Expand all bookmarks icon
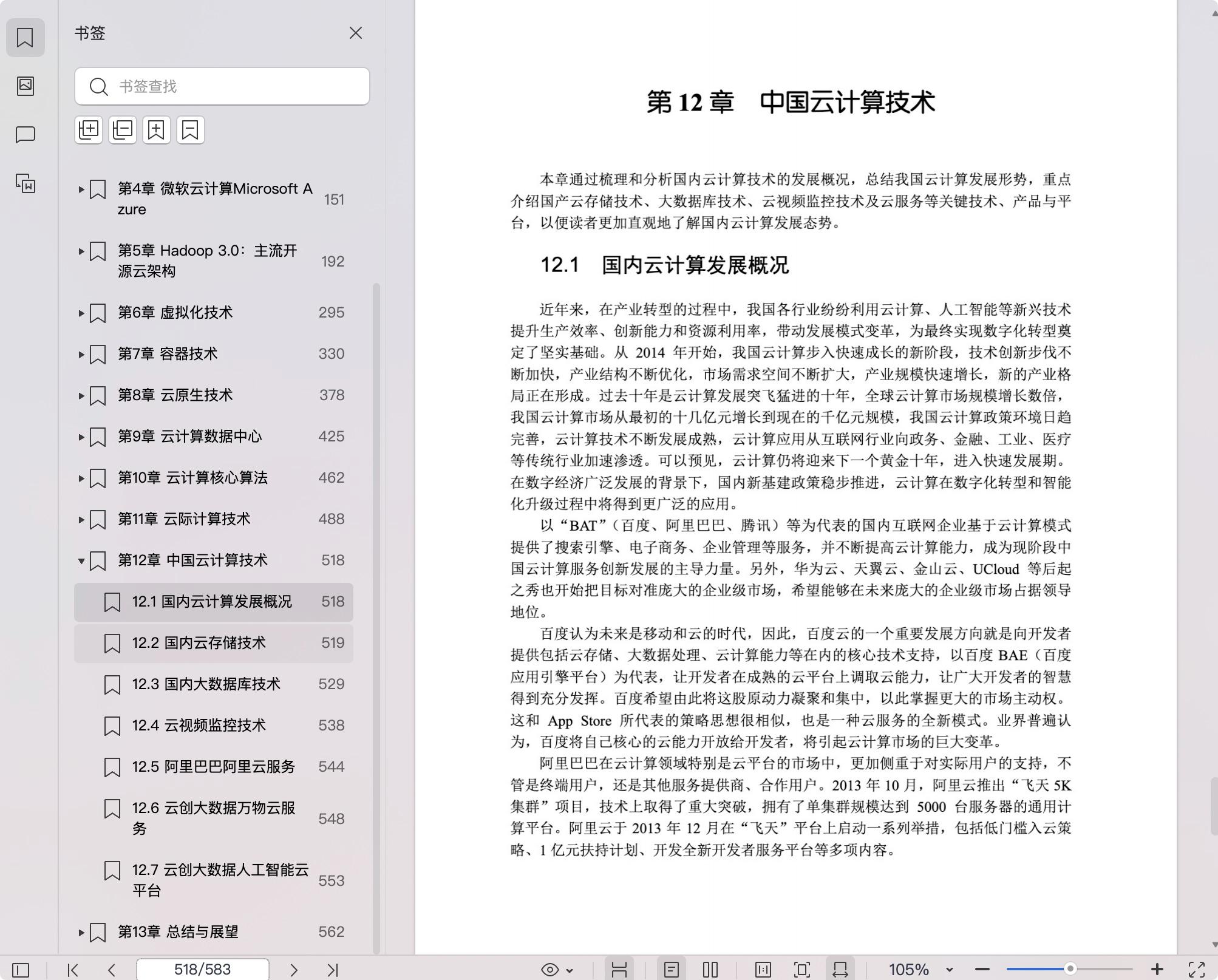This screenshot has width=1218, height=980. 89,130
